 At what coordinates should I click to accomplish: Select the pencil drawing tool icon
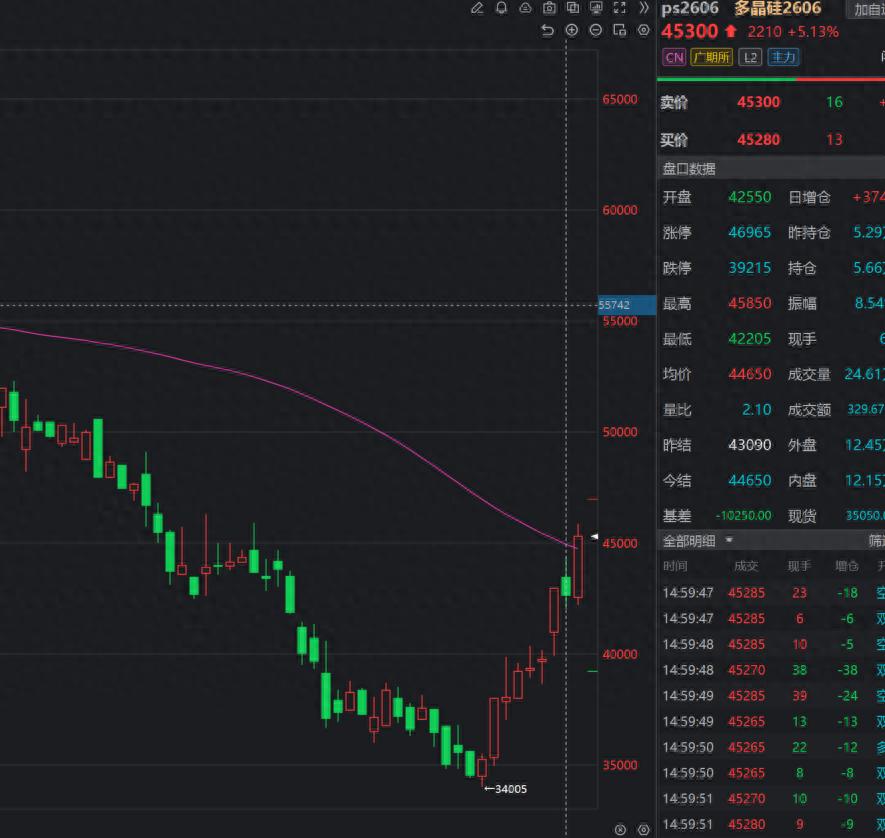(x=477, y=8)
